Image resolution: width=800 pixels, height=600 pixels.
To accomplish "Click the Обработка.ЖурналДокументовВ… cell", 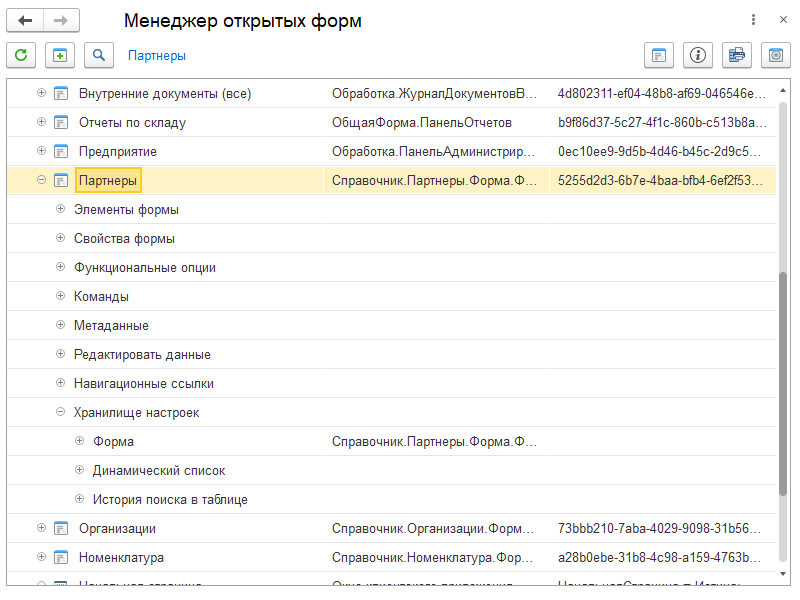I will (436, 93).
